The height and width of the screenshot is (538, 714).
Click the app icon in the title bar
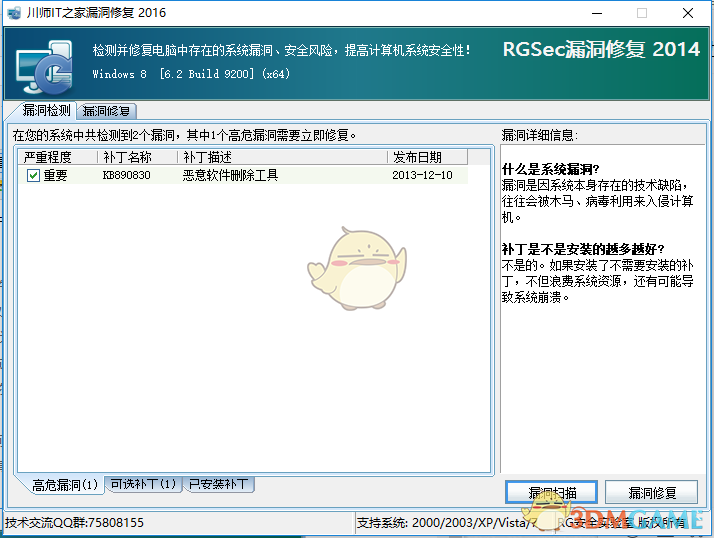(x=14, y=13)
